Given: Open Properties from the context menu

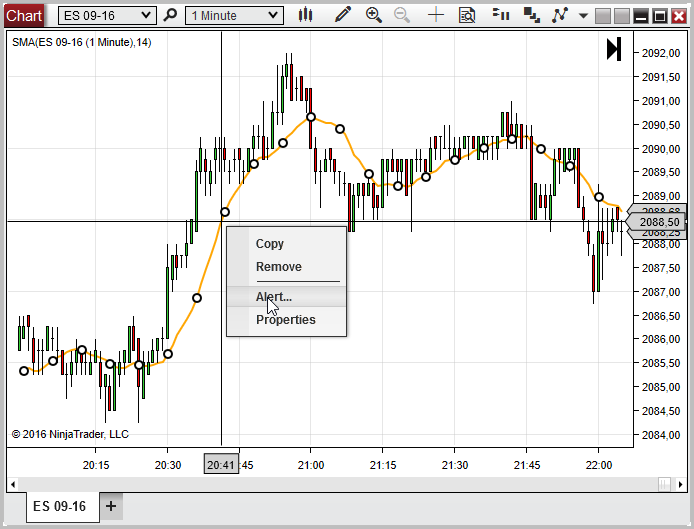Looking at the screenshot, I should coord(285,320).
